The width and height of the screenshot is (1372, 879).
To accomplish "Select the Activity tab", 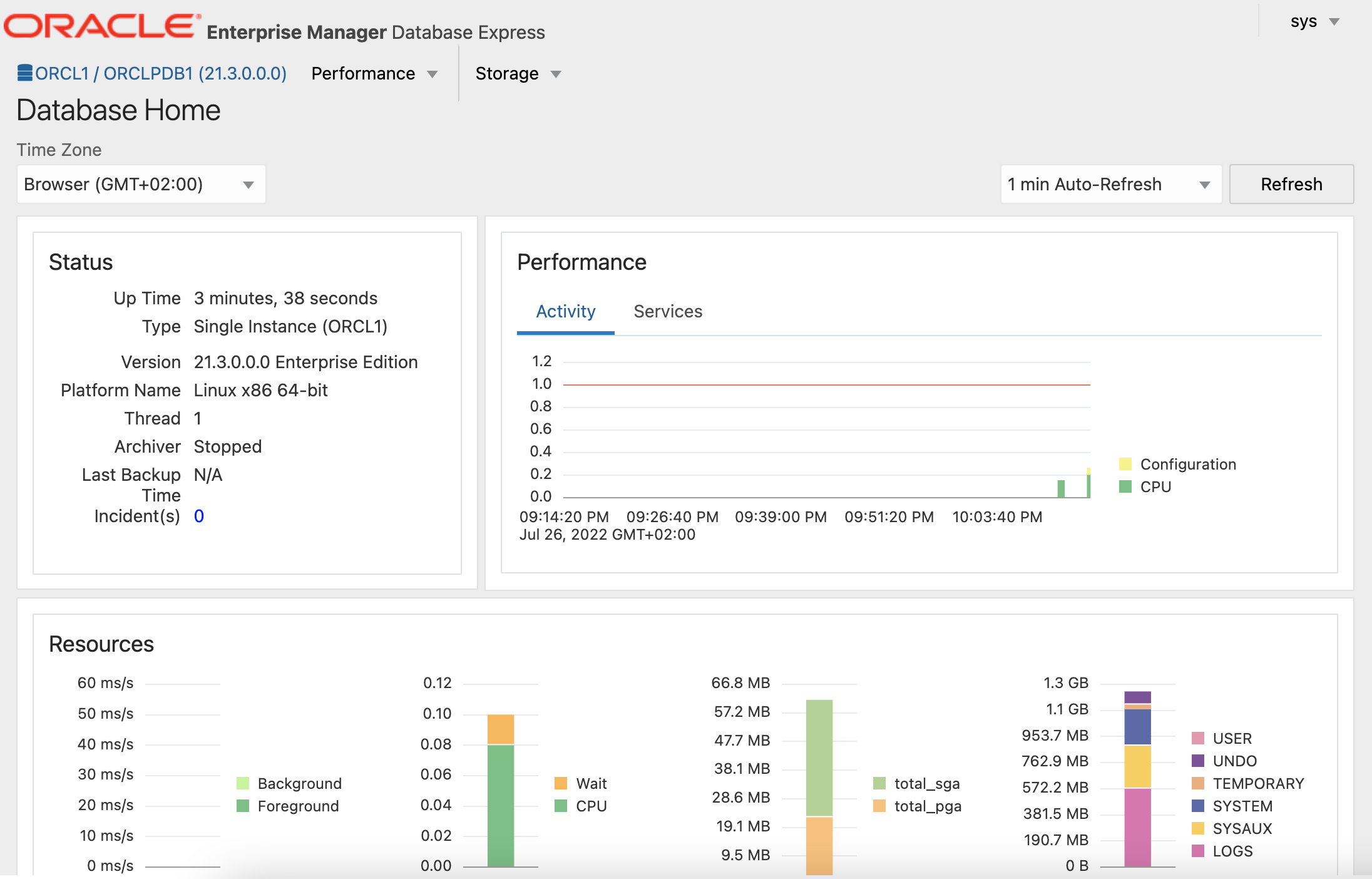I will (565, 311).
